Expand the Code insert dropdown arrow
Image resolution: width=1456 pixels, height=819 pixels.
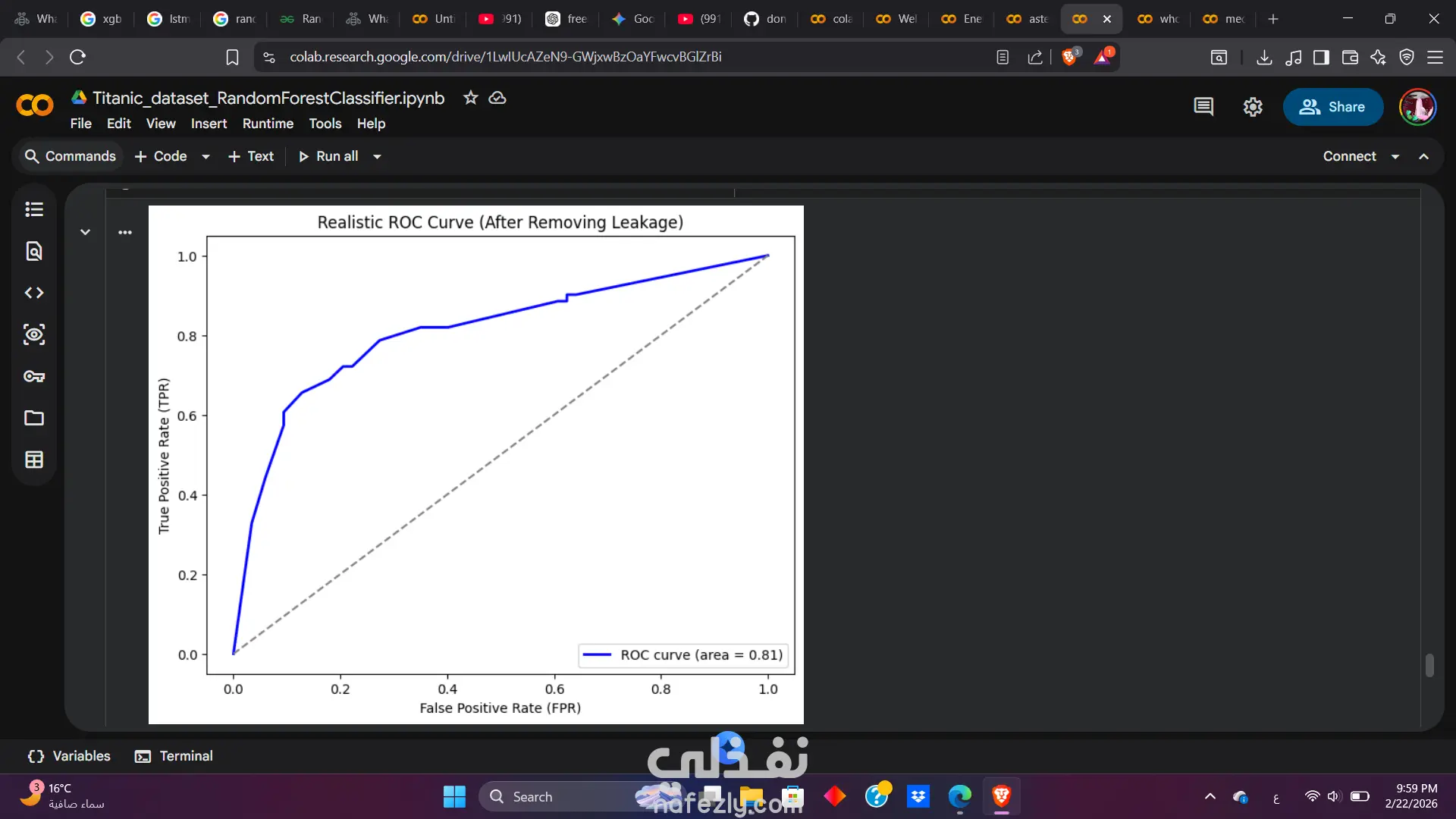(x=206, y=157)
